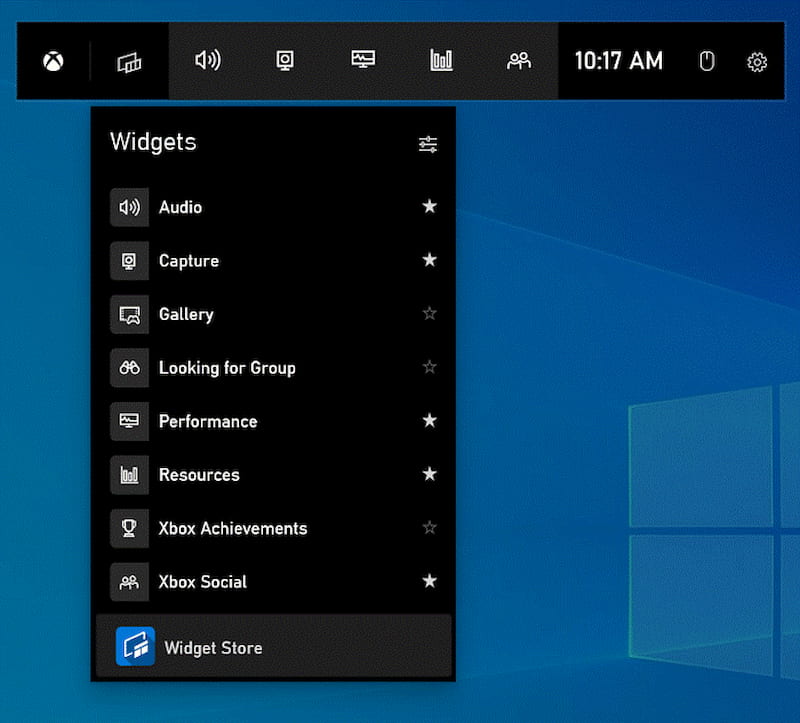Open the Xbox logo button
800x723 pixels.
coord(53,61)
